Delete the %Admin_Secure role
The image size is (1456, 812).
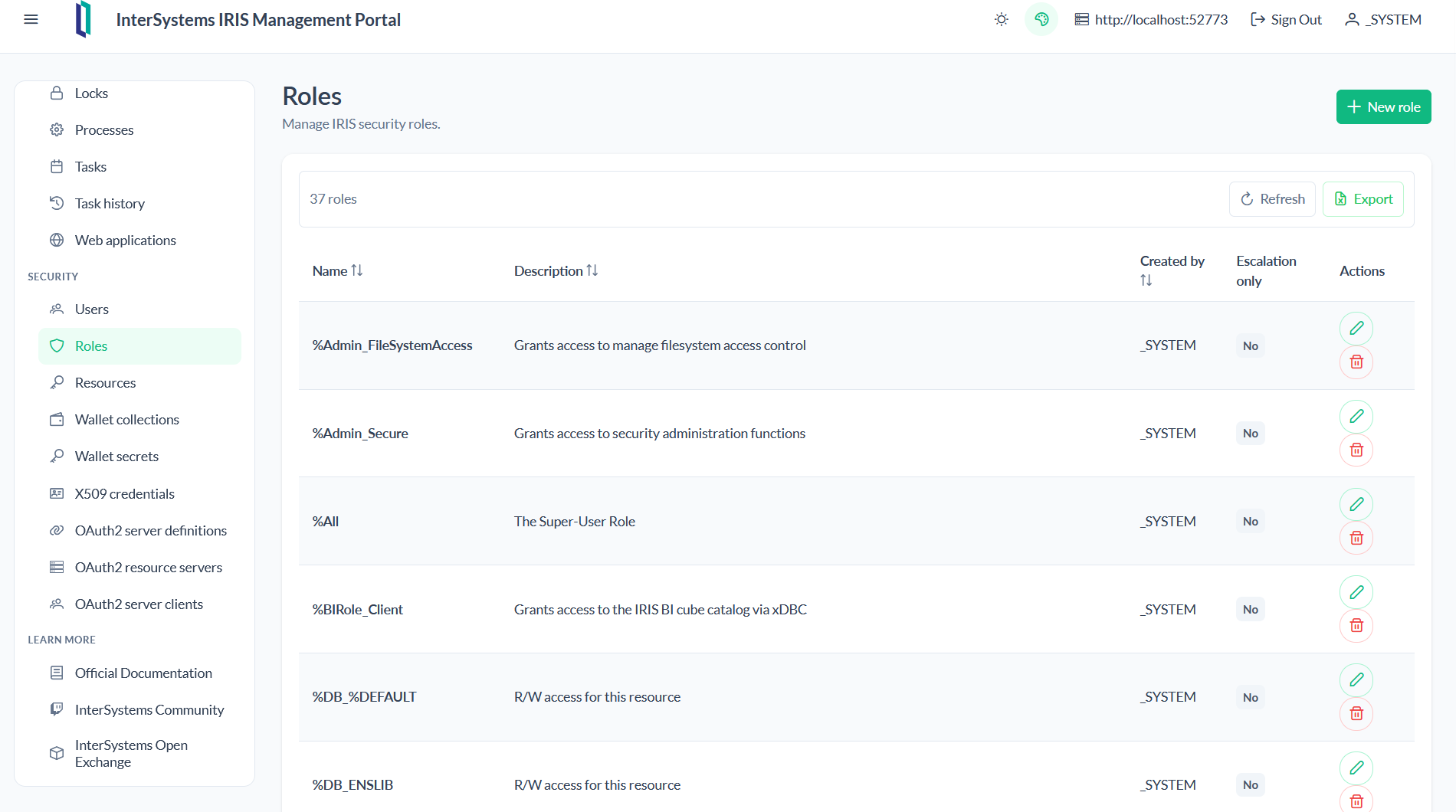point(1356,450)
